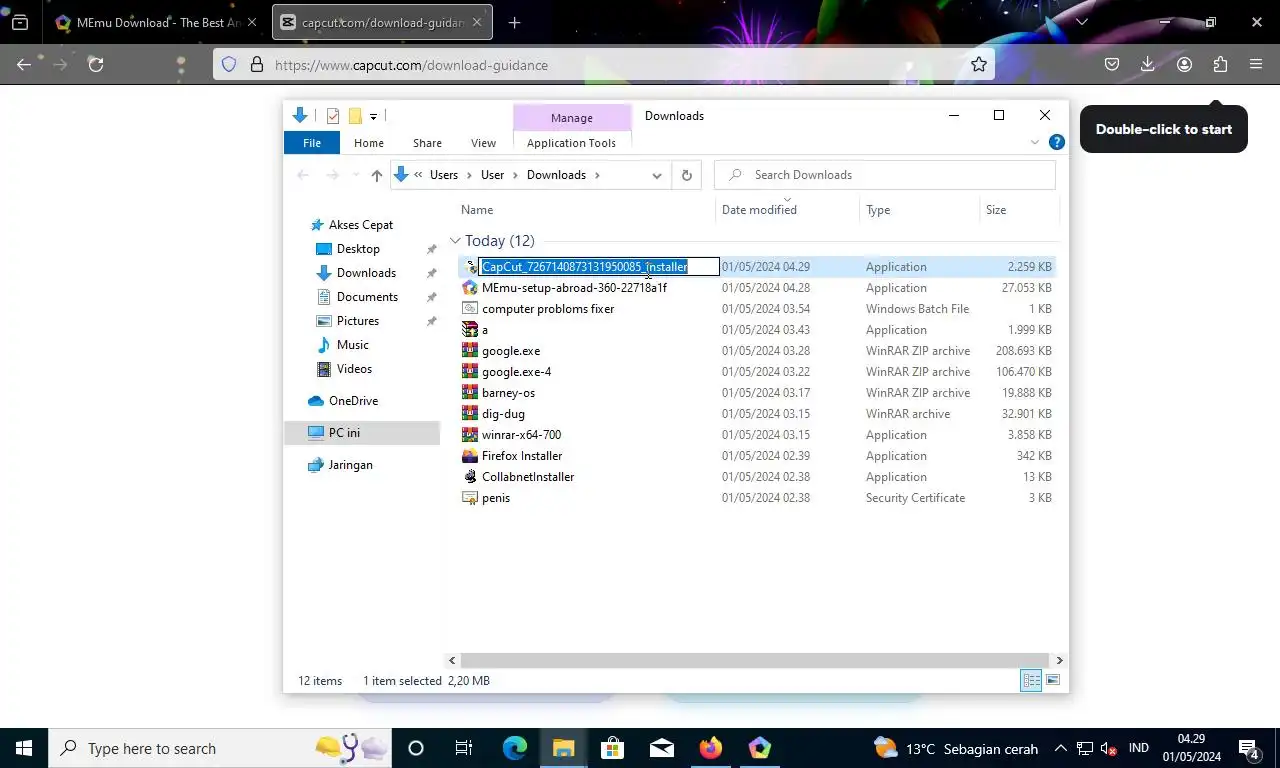Image resolution: width=1280 pixels, height=768 pixels.
Task: Open Videos in the navigation pane
Action: tap(354, 369)
